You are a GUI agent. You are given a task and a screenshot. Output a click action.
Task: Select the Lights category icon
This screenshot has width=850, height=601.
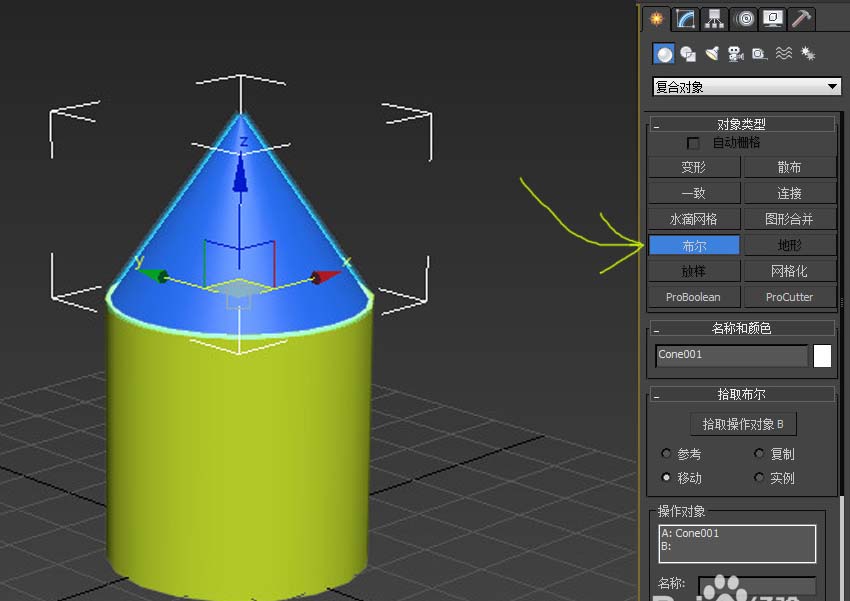pos(712,54)
